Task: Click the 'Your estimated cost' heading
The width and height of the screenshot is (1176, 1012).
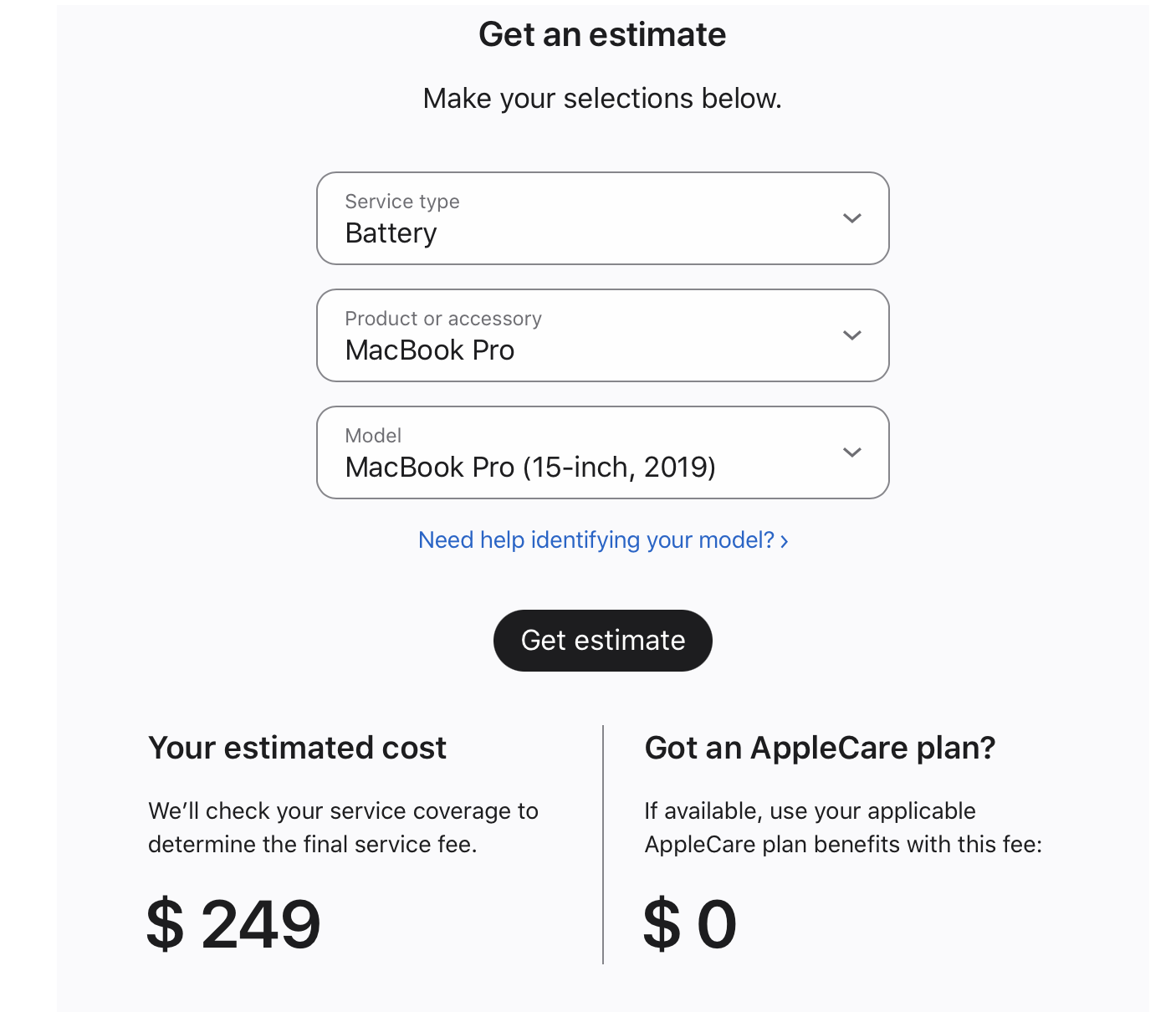Action: point(297,748)
